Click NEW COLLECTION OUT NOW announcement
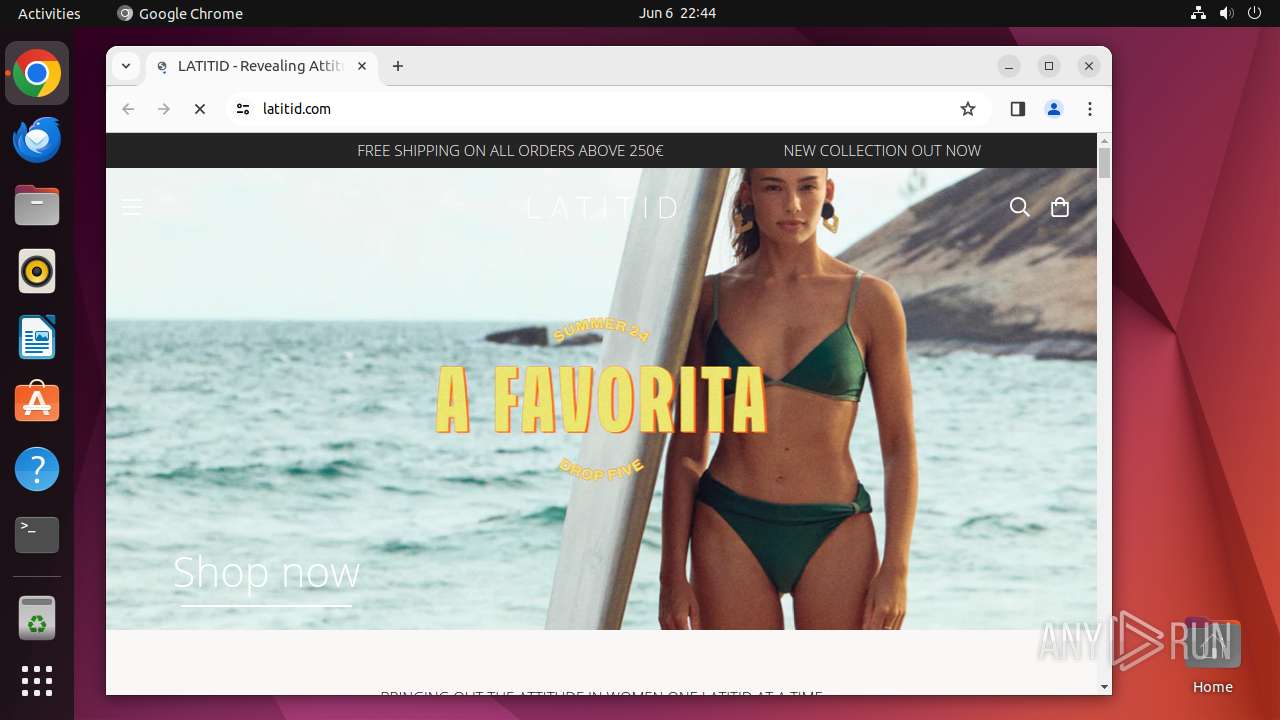Image resolution: width=1280 pixels, height=720 pixels. coord(882,151)
